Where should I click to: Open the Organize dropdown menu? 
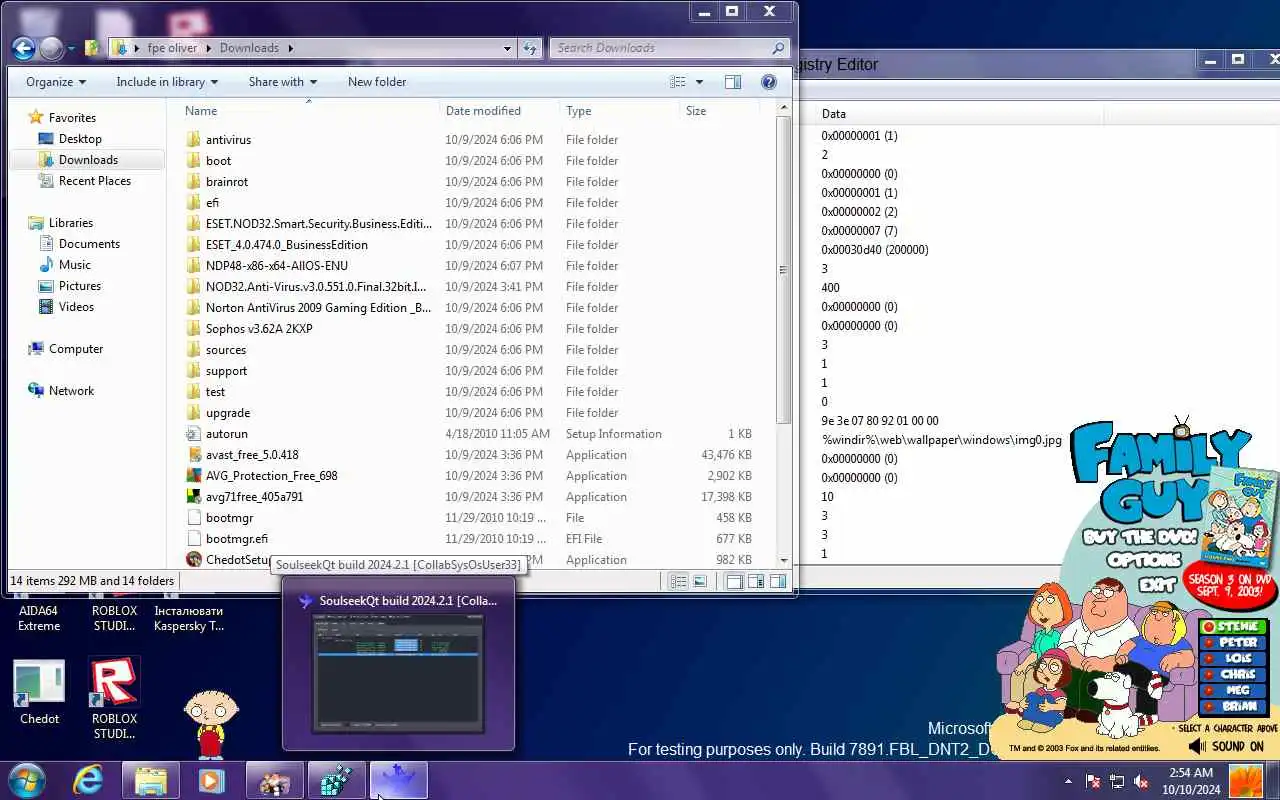[x=56, y=82]
